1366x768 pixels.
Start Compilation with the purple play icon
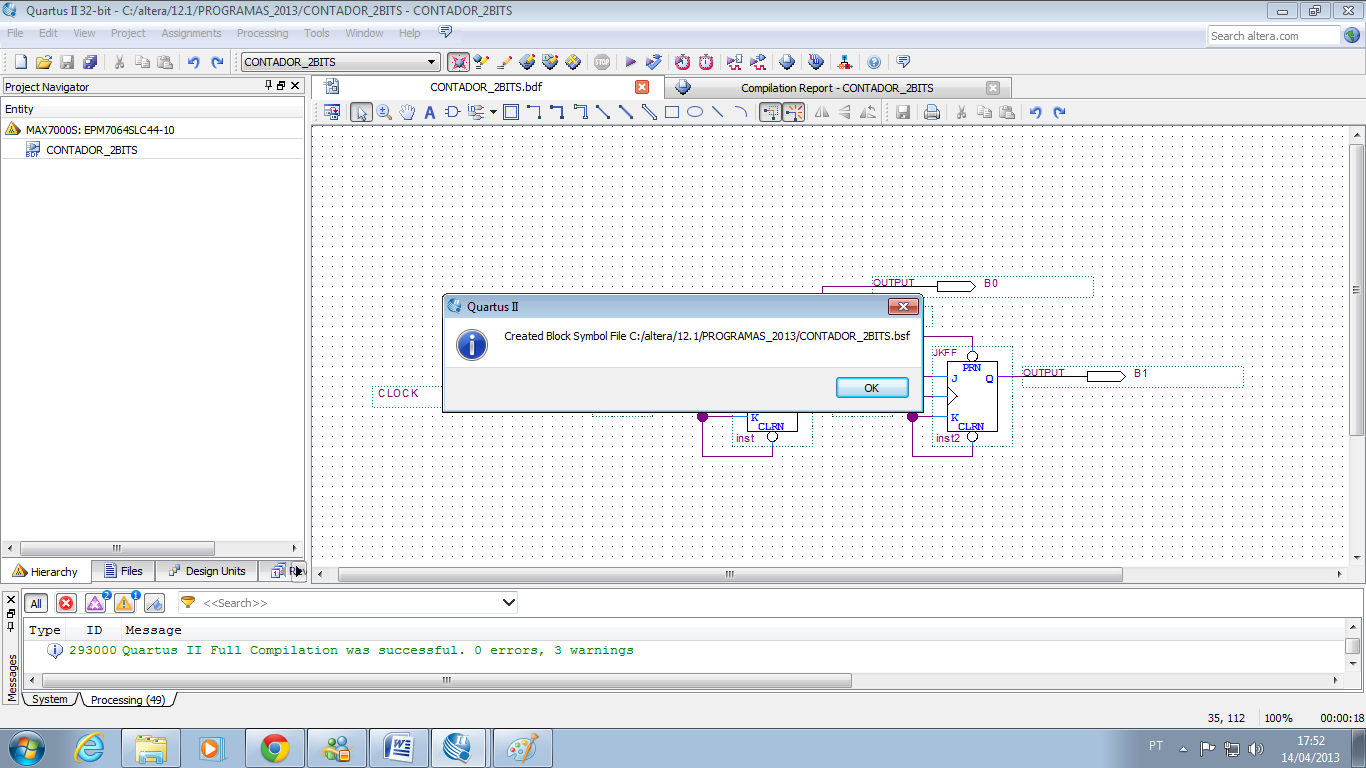coord(631,62)
